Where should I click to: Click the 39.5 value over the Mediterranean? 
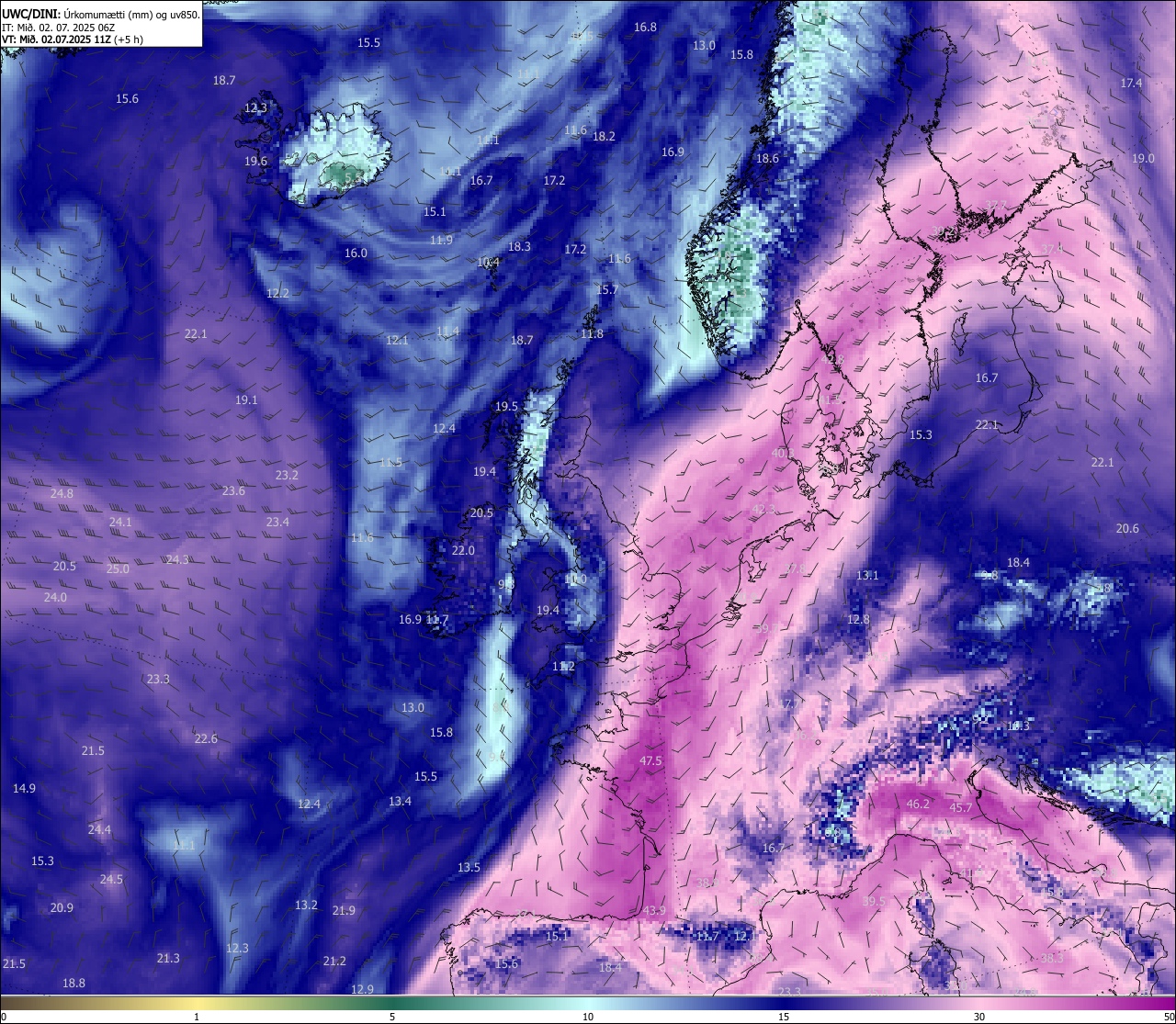(874, 902)
